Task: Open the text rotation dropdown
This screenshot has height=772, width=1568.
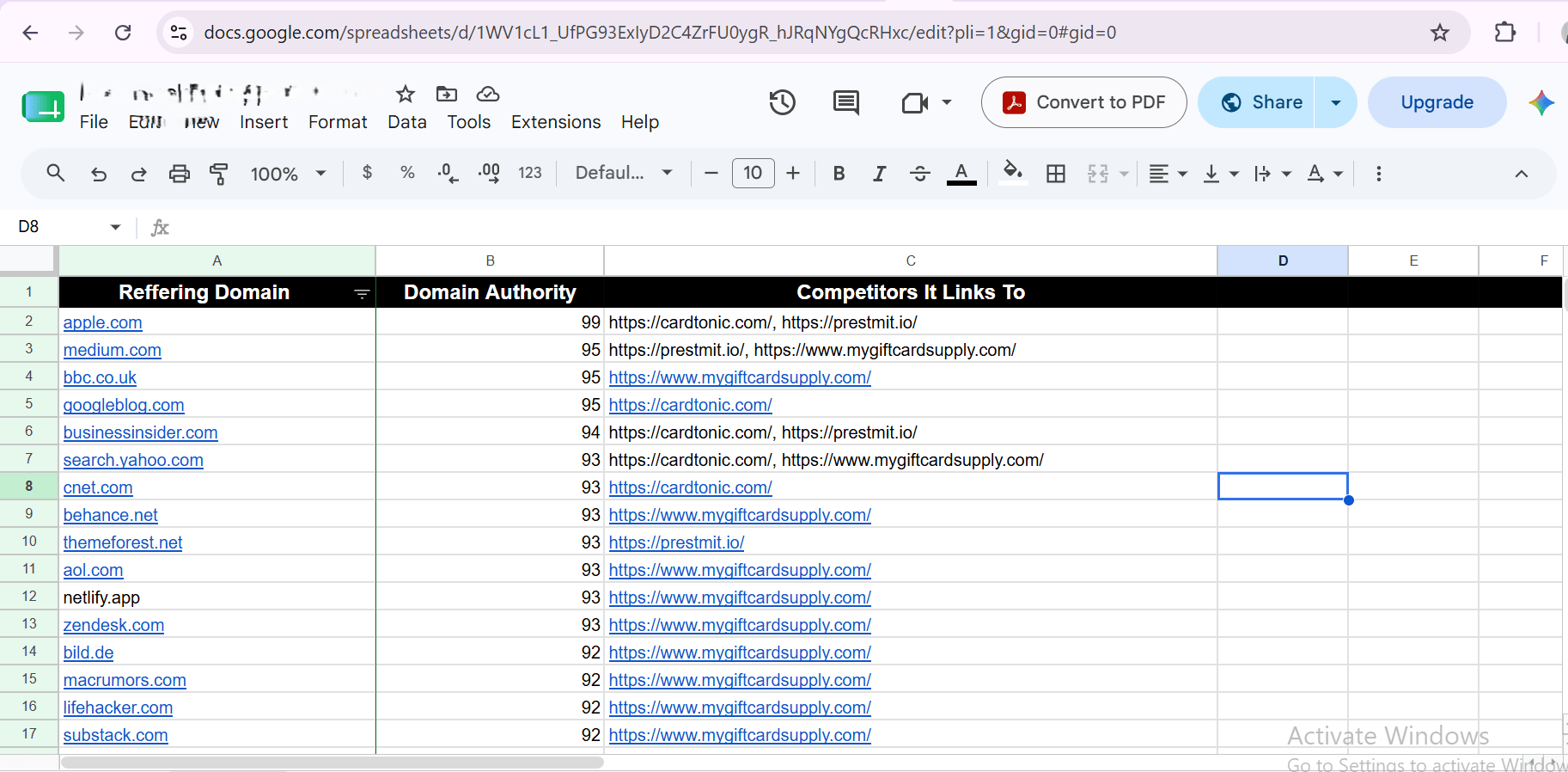Action: (x=1325, y=174)
